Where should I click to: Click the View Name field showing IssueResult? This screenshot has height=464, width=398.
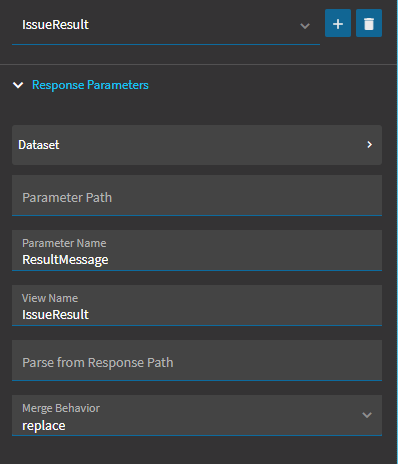[x=197, y=305]
